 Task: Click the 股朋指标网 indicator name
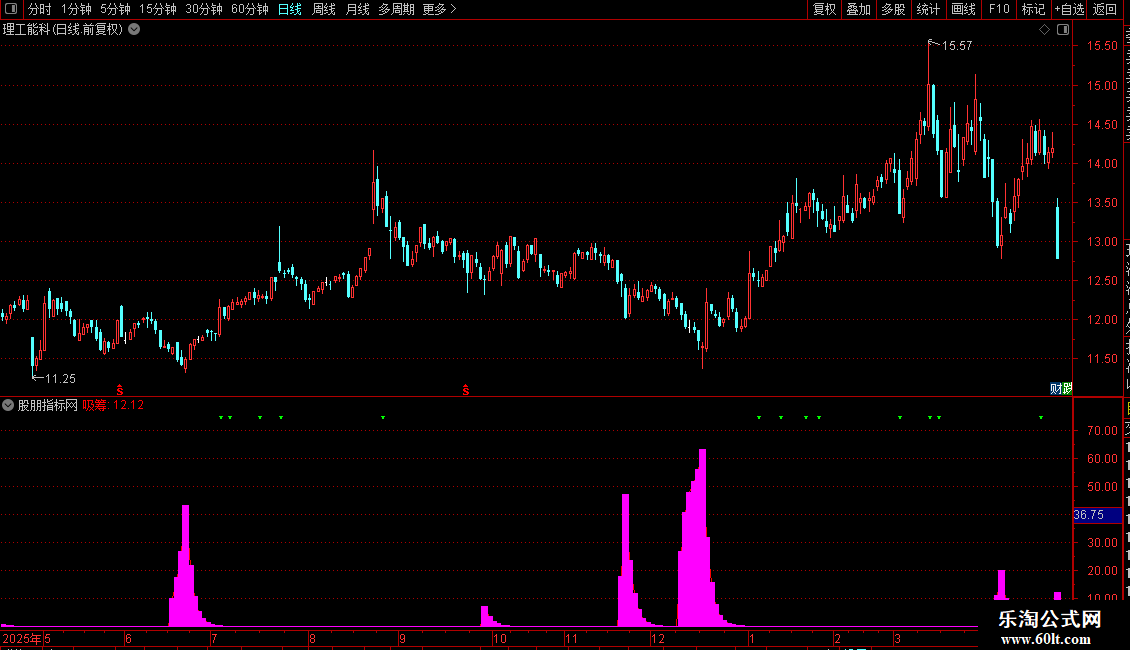tap(48, 405)
